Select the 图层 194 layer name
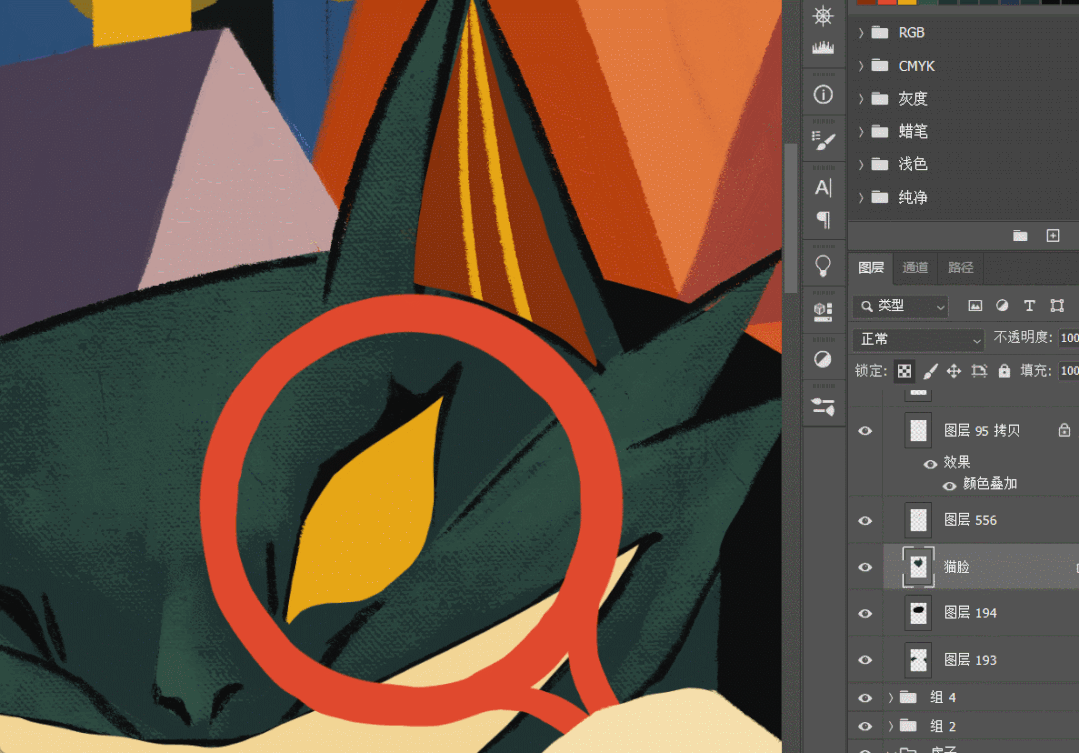This screenshot has height=753, width=1079. (x=970, y=613)
